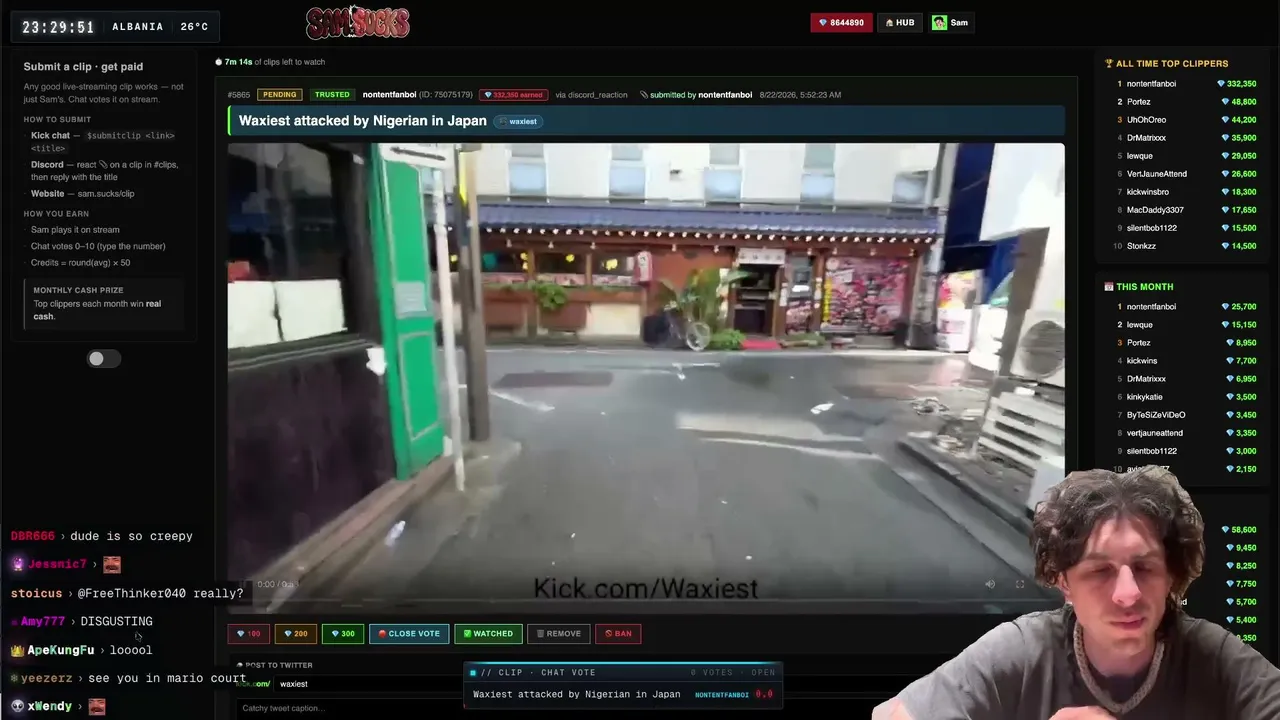Select Stonkzz in the leaderboard

(1141, 246)
